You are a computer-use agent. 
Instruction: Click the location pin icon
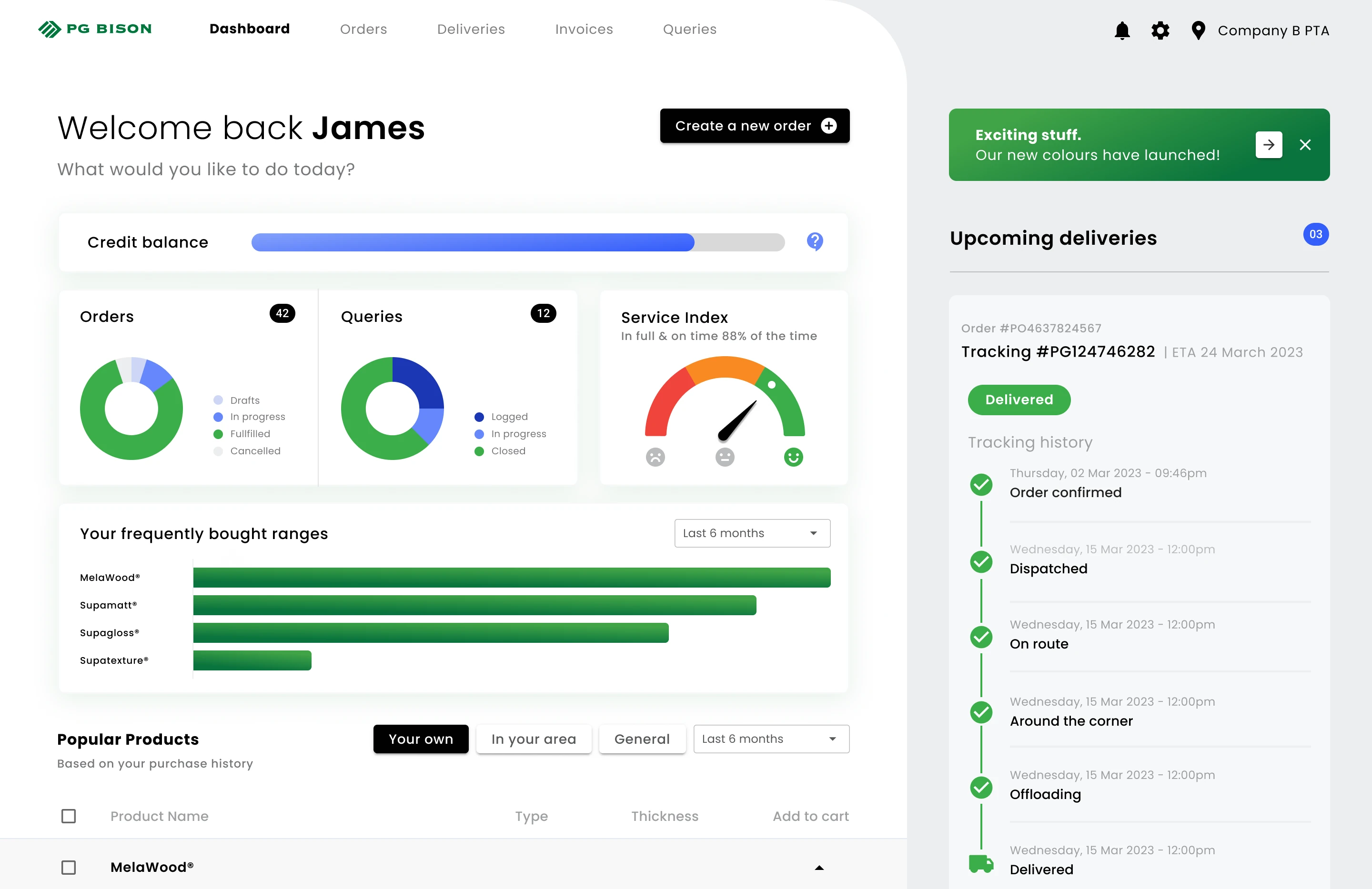pos(1198,30)
